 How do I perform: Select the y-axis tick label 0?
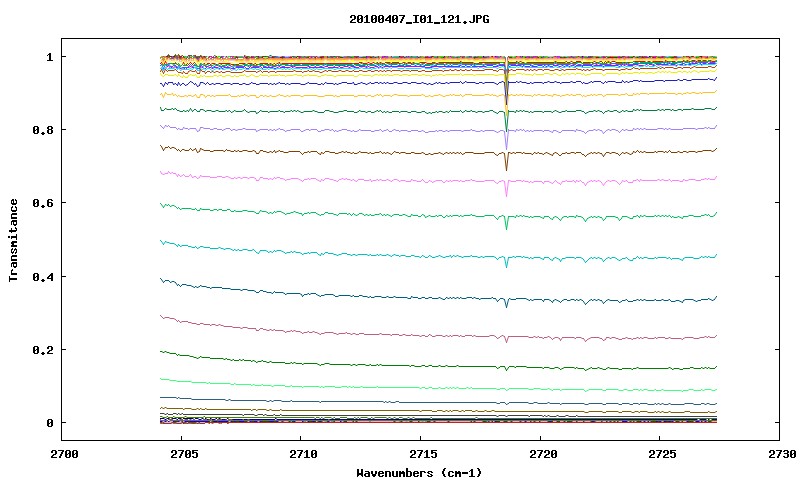[x=50, y=423]
